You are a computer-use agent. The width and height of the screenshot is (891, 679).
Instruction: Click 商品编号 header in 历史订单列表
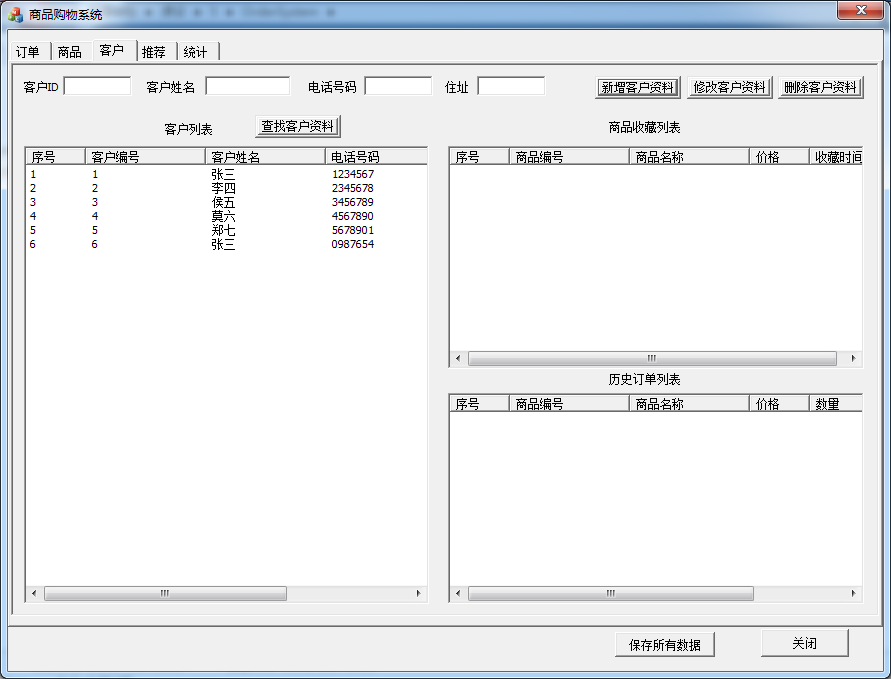coord(569,403)
